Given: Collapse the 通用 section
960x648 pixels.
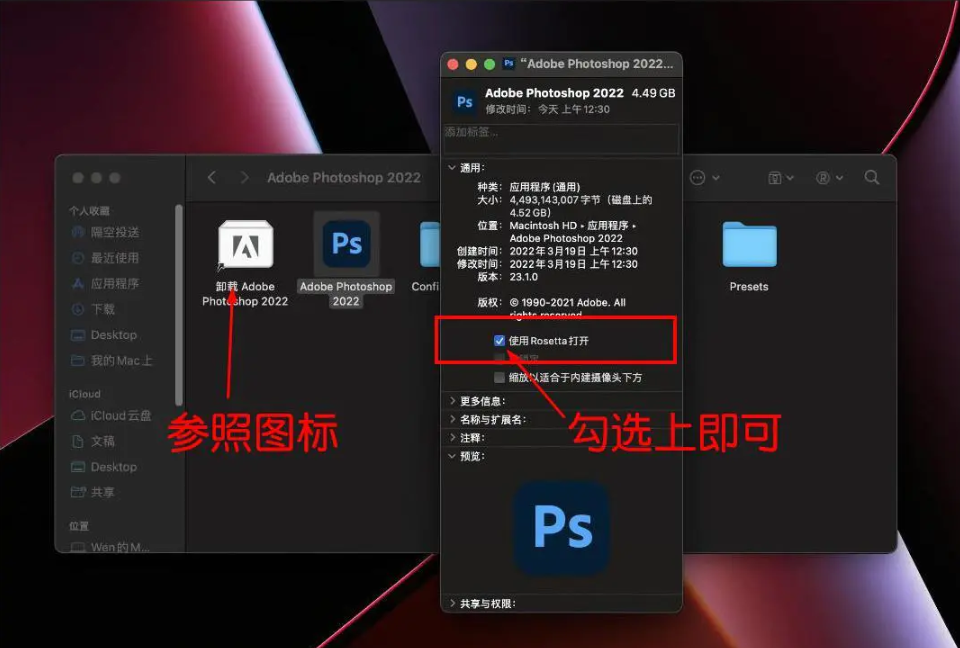Looking at the screenshot, I should click(452, 168).
